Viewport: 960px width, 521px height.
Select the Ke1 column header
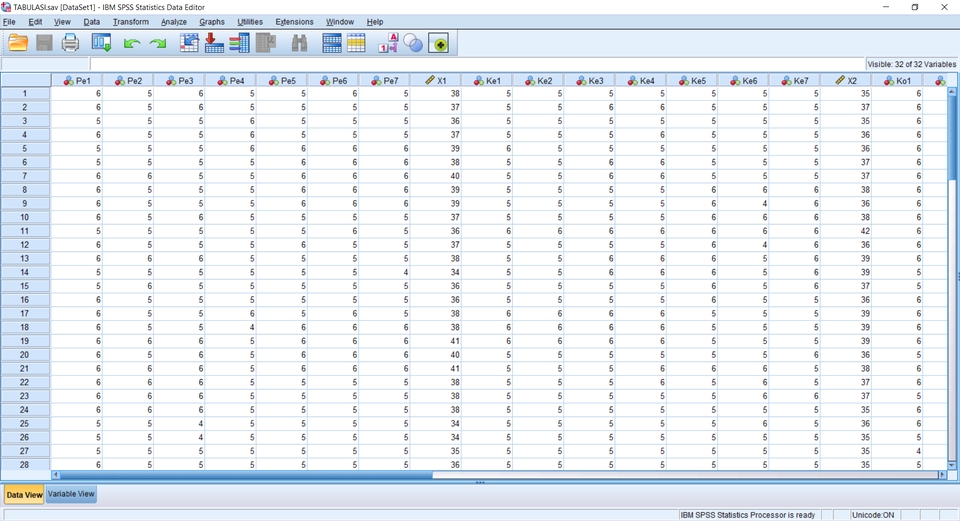487,80
